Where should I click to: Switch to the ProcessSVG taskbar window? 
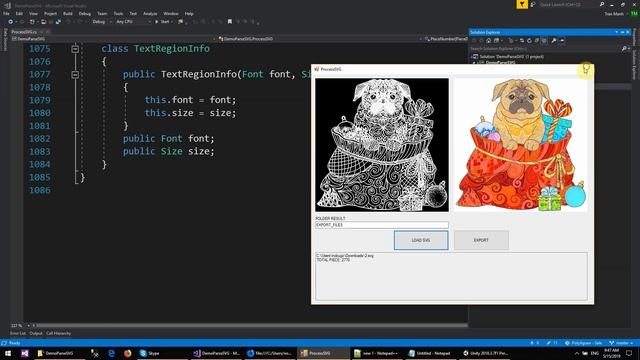coord(324,353)
